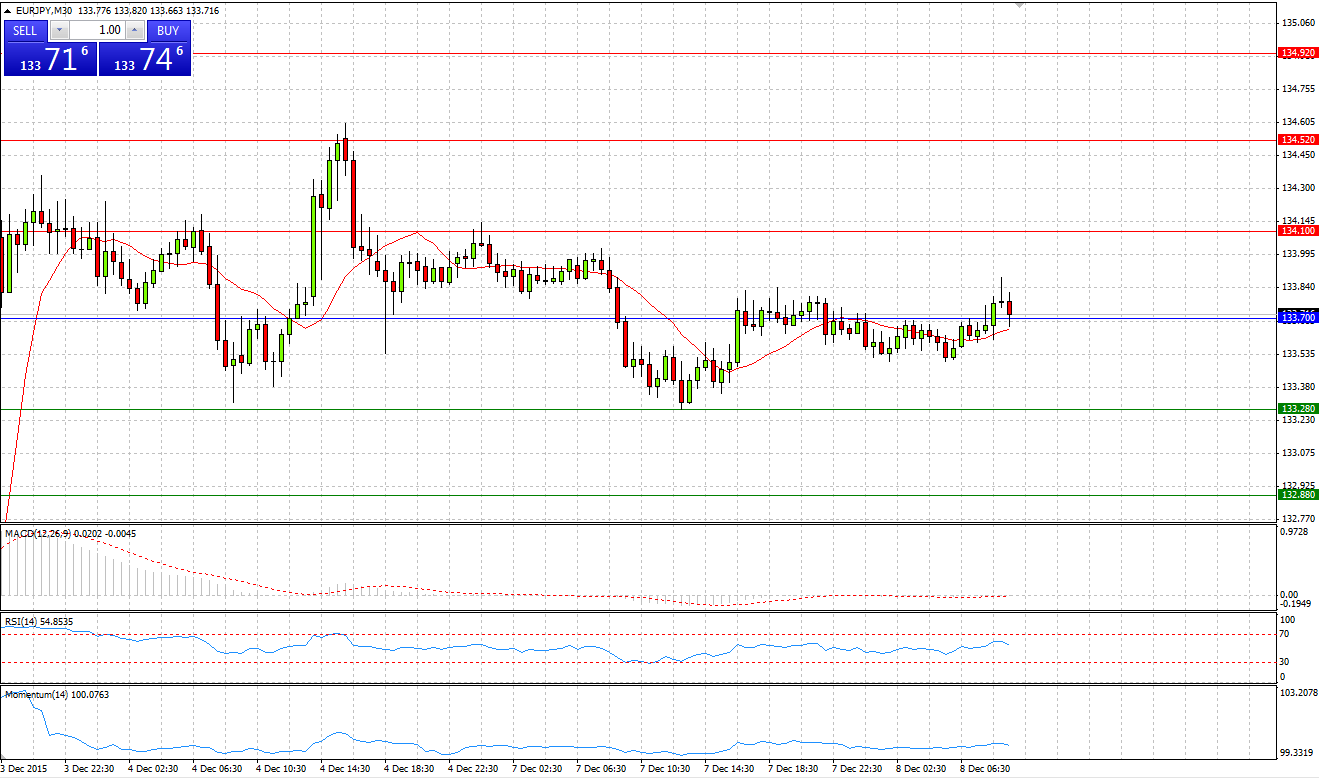Select the 133.280 green price level label
The width and height of the screenshot is (1319, 778).
point(1298,408)
